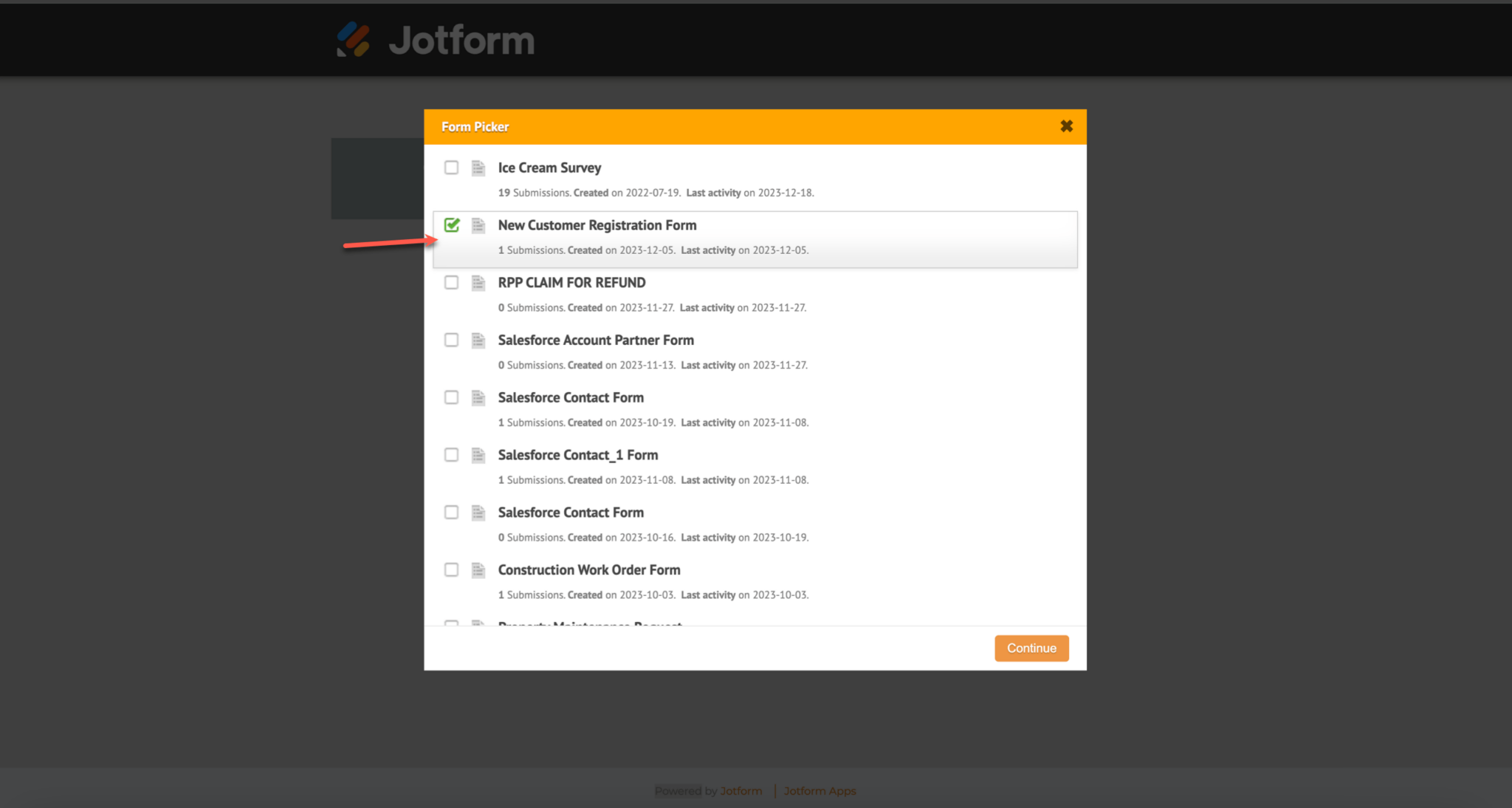1512x808 pixels.
Task: Check the RPP CLAIM FOR REFUND checkbox
Action: pos(452,282)
